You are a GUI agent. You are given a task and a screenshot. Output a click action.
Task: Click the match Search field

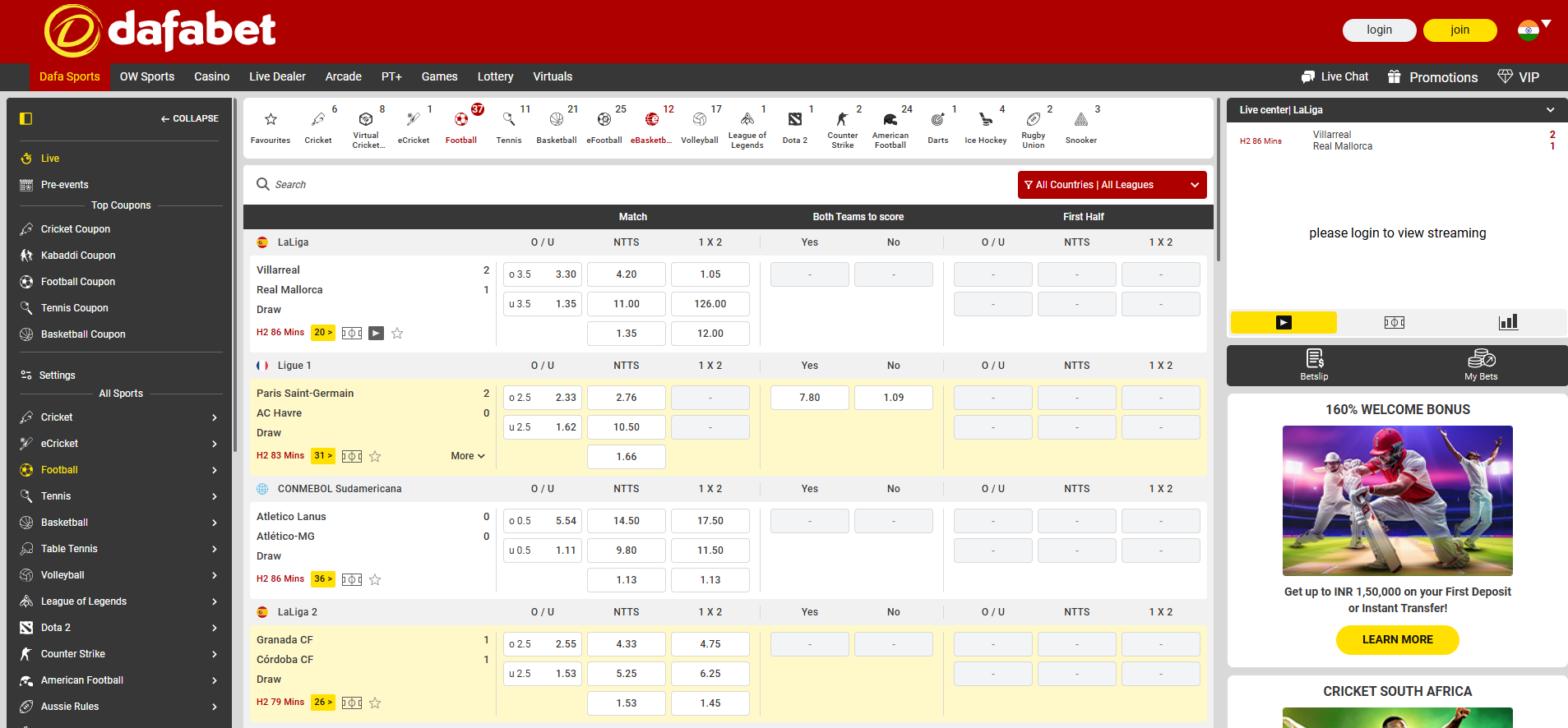tap(576, 185)
